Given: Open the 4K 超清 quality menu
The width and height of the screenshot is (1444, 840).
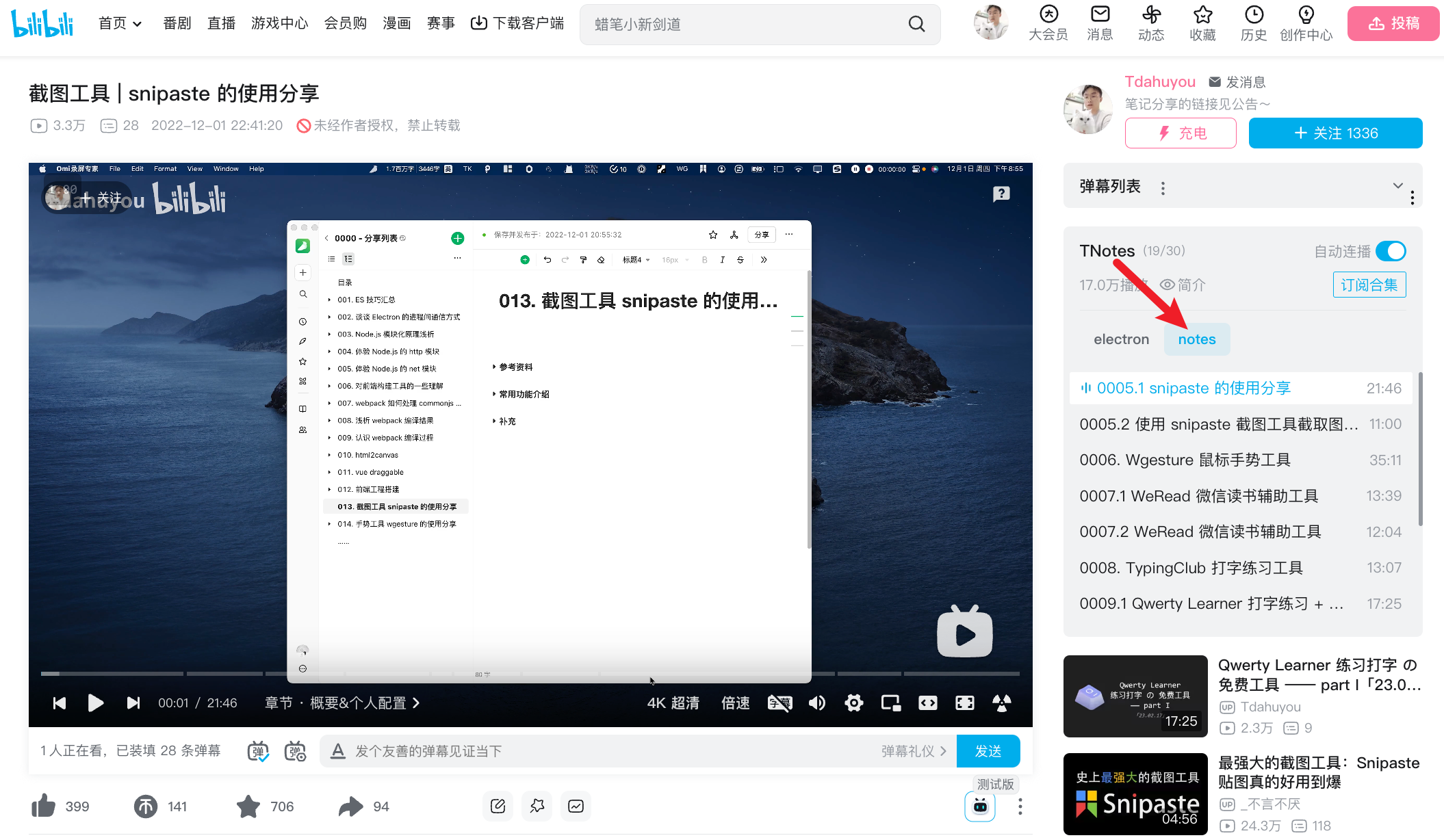Looking at the screenshot, I should tap(673, 703).
